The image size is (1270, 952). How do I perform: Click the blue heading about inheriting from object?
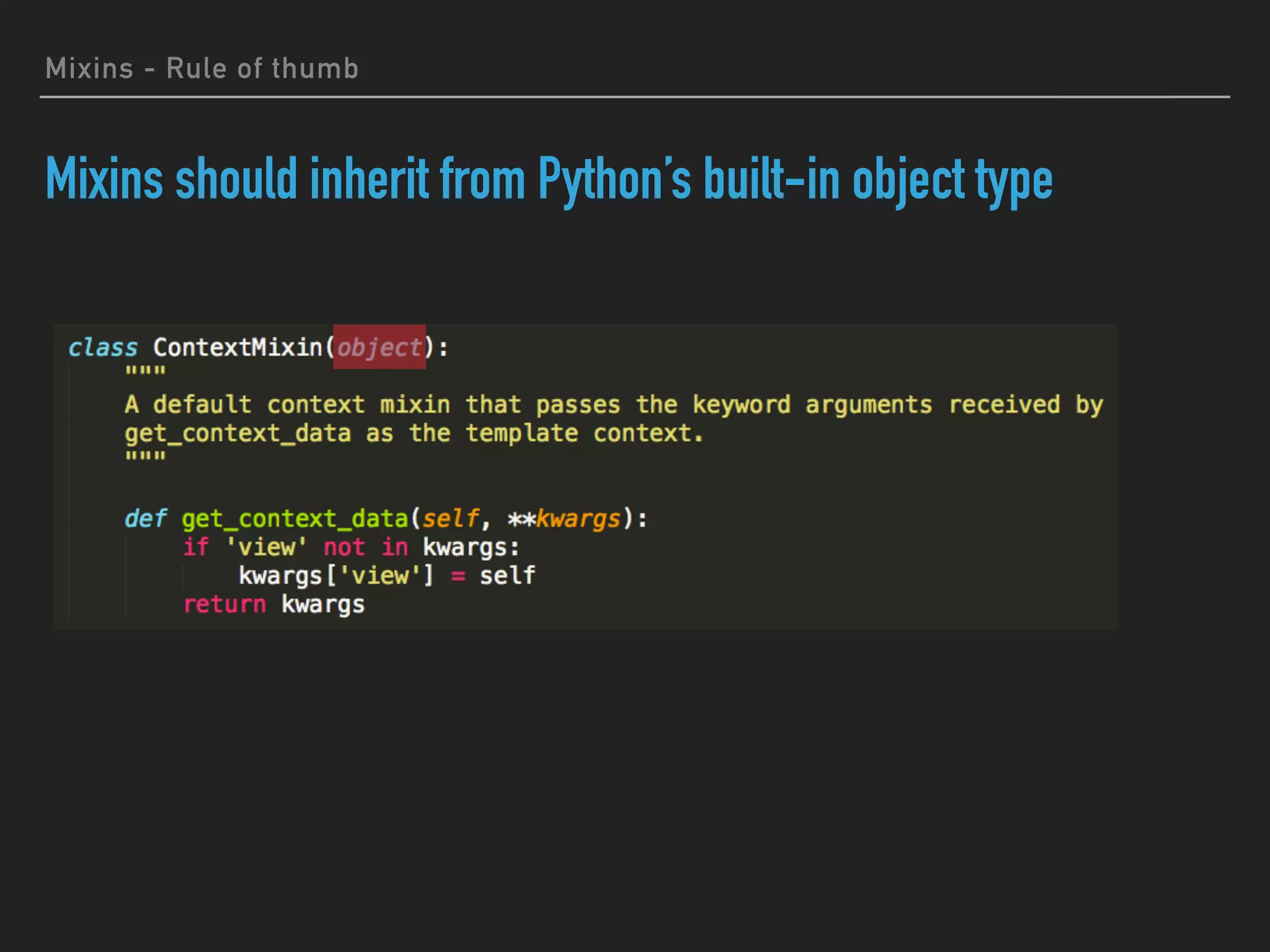(549, 180)
